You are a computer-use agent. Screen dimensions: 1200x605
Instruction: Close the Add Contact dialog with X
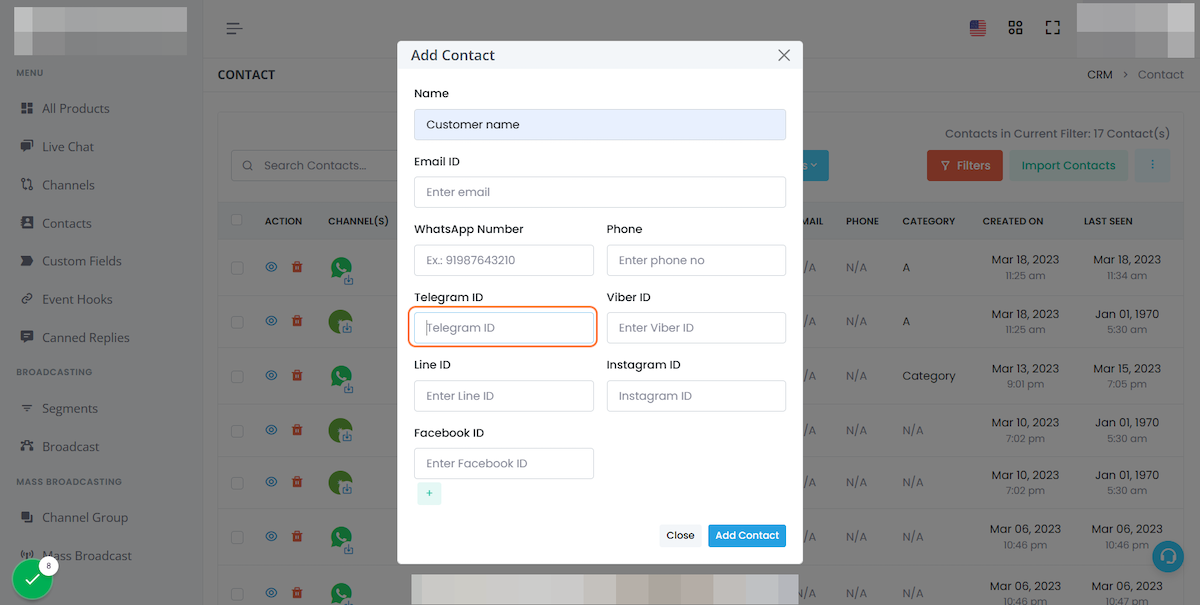pos(784,56)
